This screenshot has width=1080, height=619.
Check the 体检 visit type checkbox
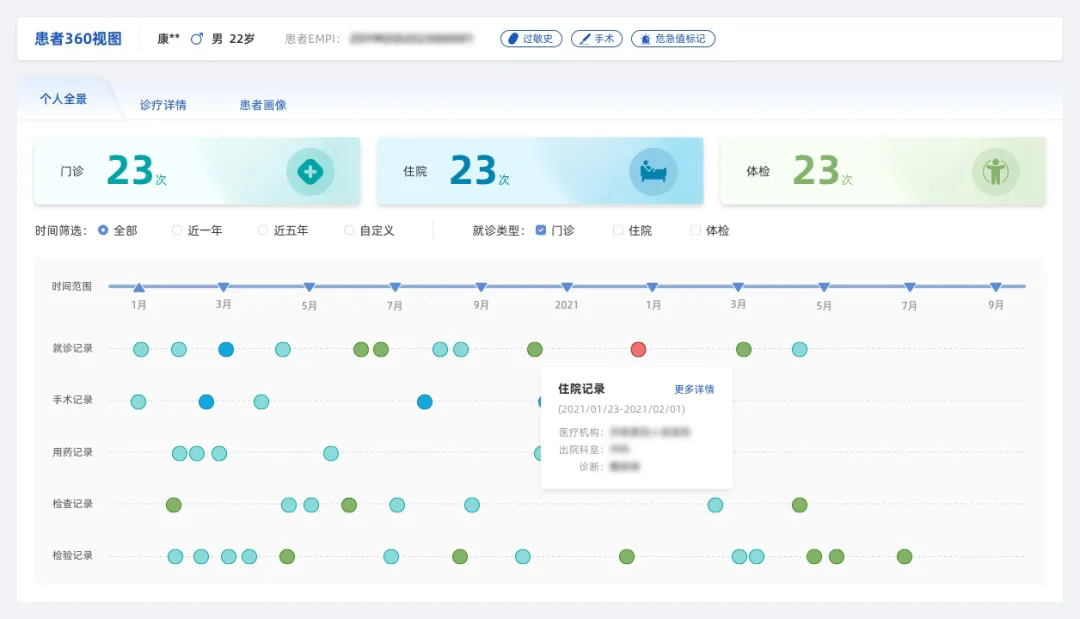point(696,230)
